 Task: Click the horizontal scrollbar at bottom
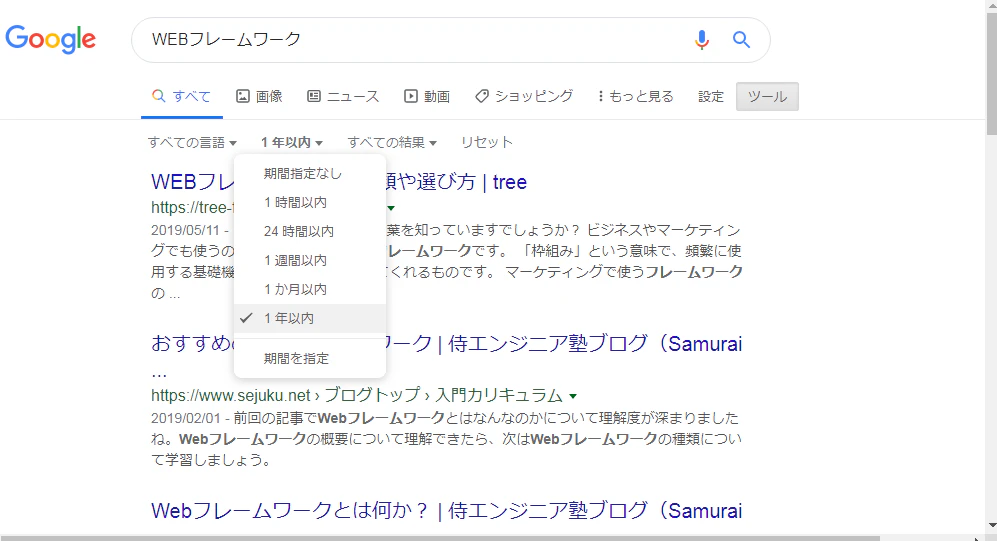coord(440,538)
